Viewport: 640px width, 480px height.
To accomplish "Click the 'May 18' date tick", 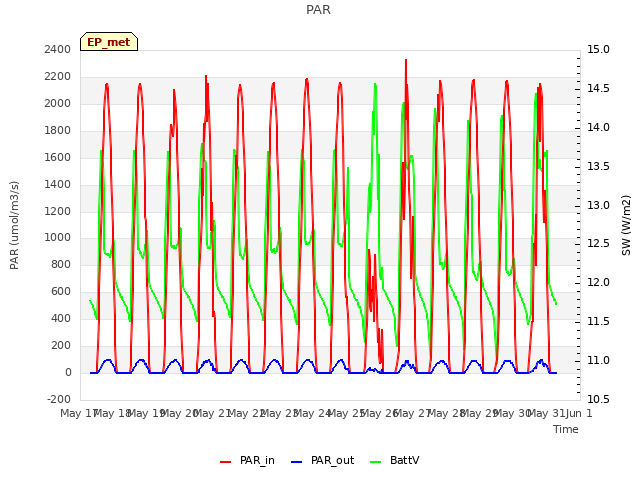I will [x=112, y=414].
